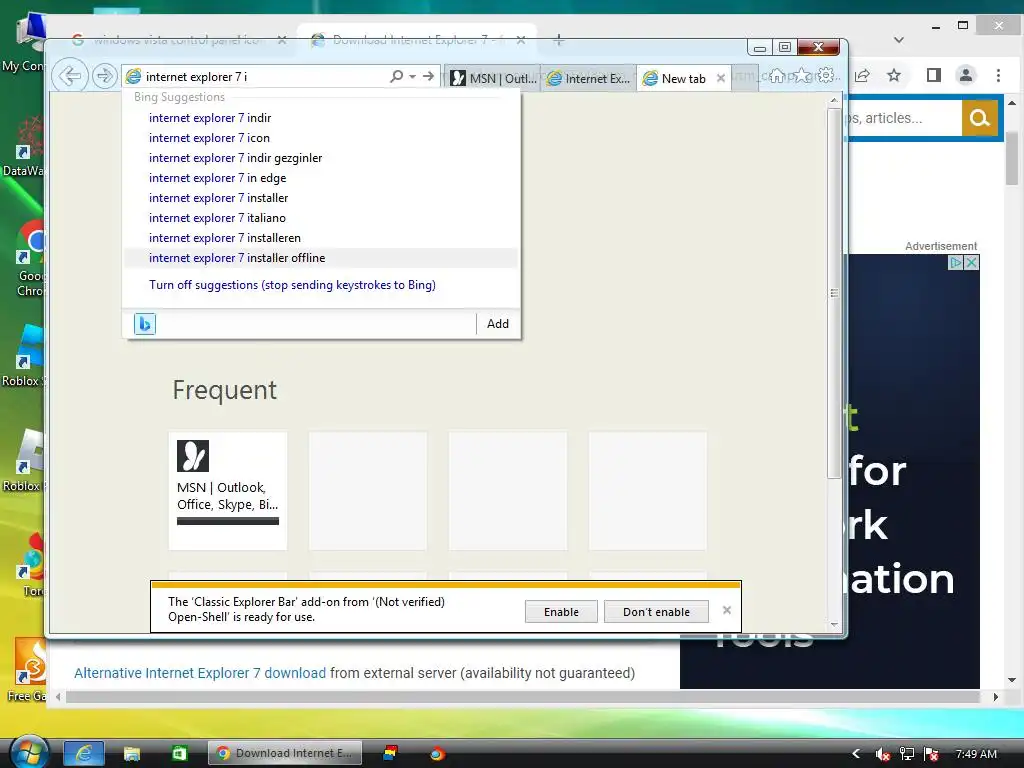
Task: Close Chrome 'windows vista control panel' tab
Action: [x=281, y=40]
